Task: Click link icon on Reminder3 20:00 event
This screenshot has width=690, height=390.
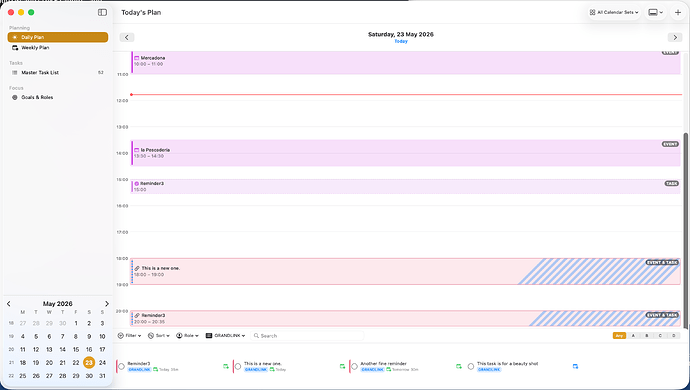Action: click(x=137, y=315)
